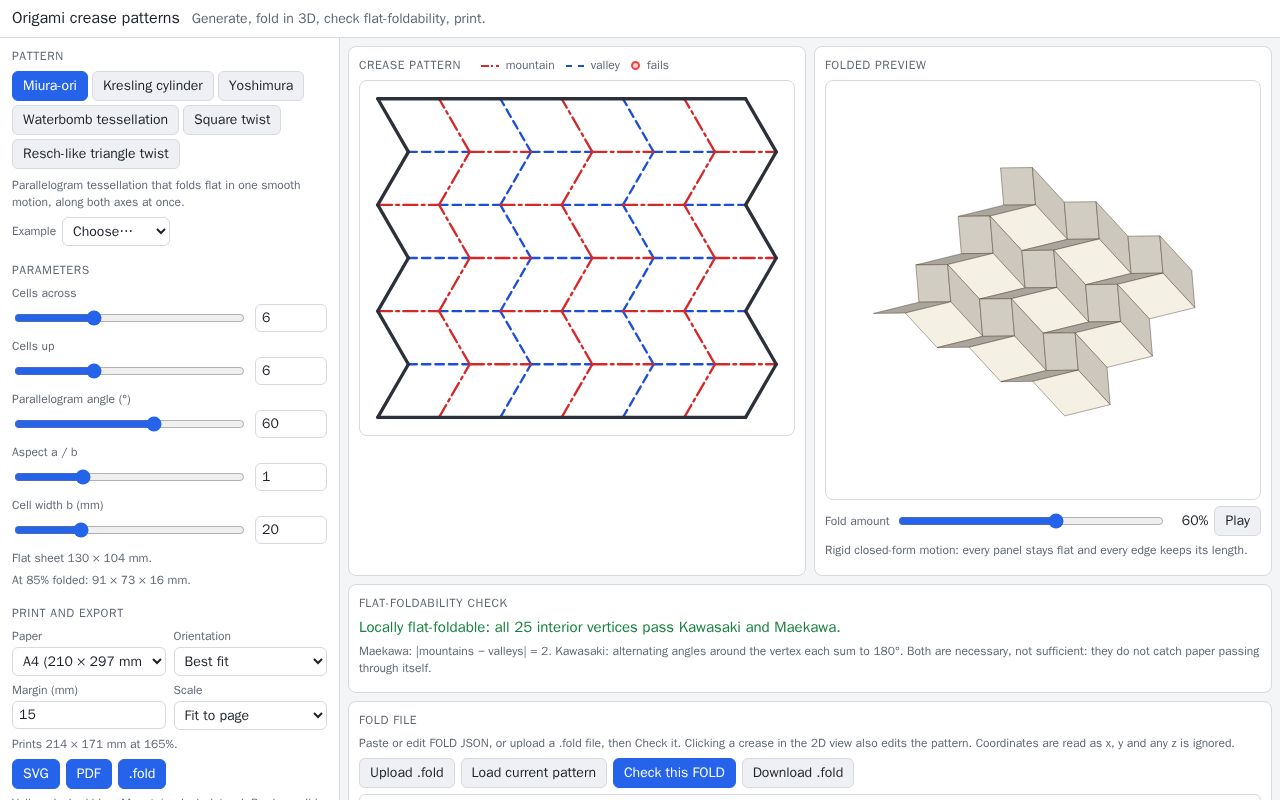
Task: Adjust the Cells up slider
Action: pyautogui.click(x=129, y=371)
